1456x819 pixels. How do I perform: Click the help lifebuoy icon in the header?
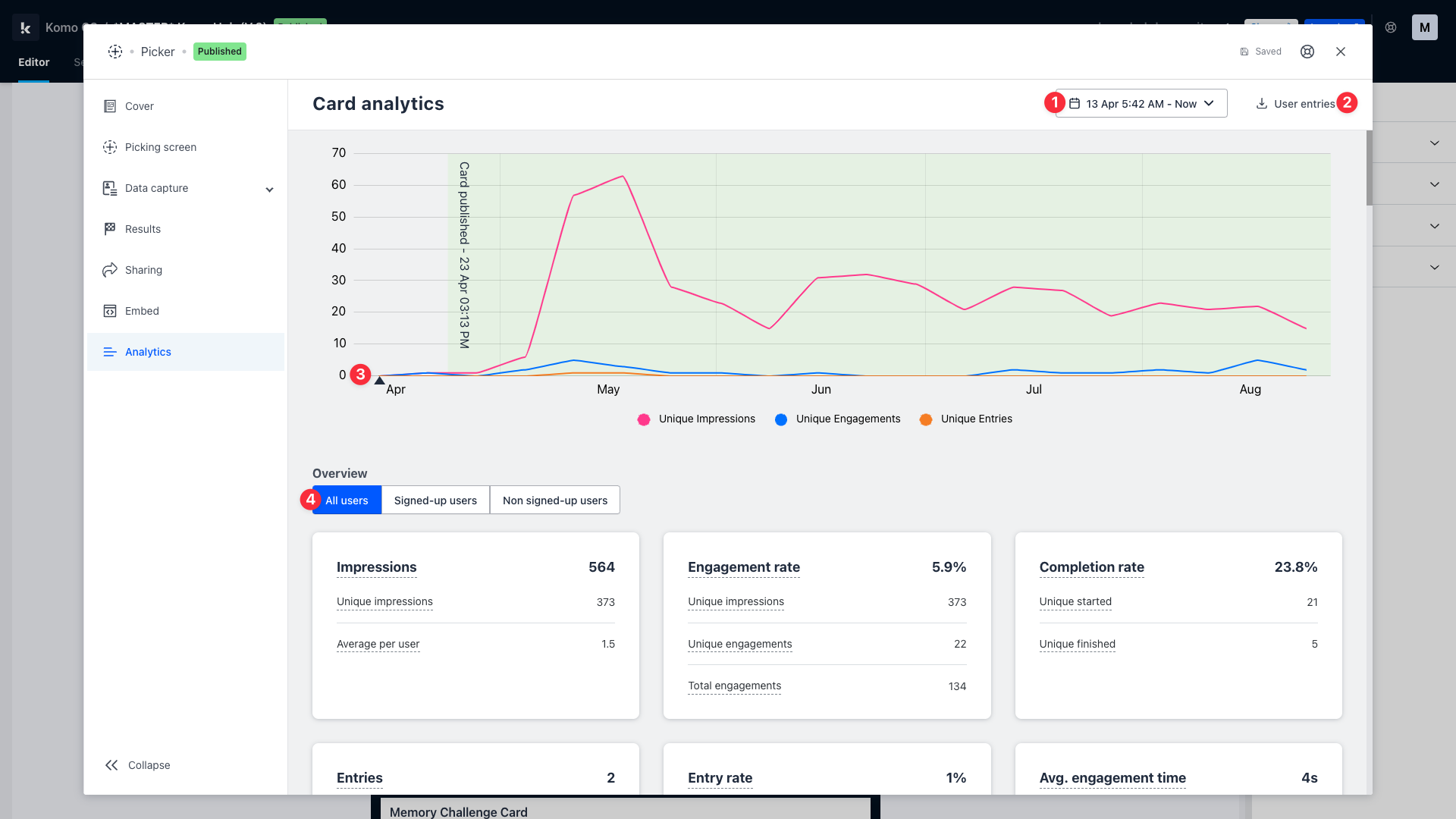1307,52
